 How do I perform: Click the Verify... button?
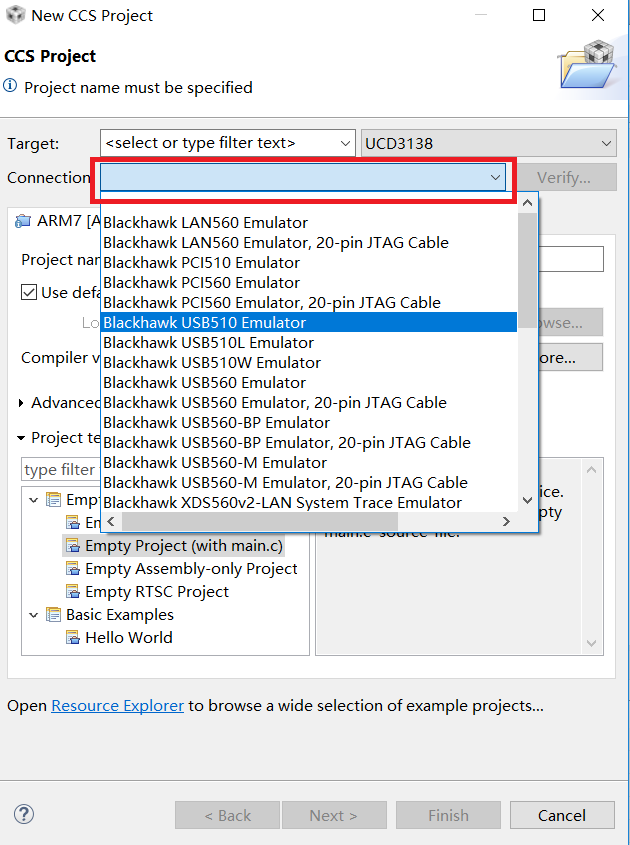[x=564, y=177]
